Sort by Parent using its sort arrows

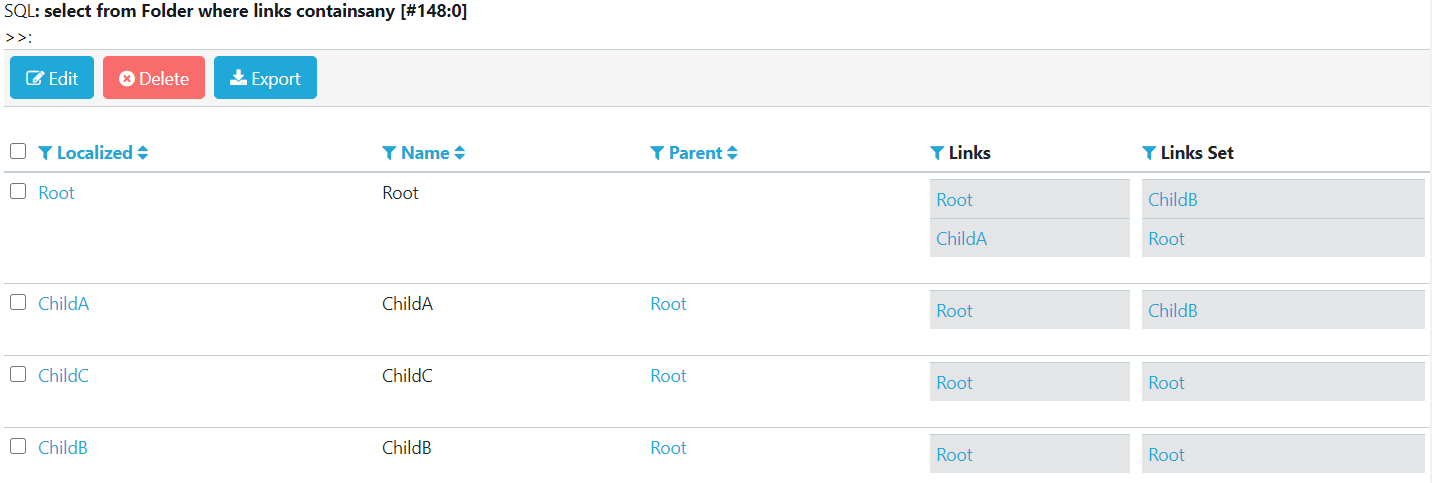[x=732, y=153]
